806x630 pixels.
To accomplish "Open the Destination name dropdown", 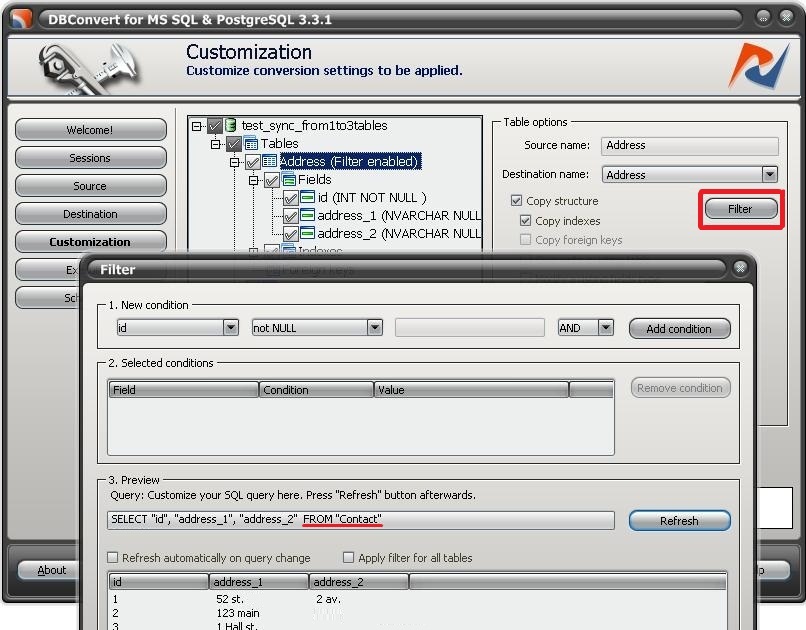I will click(770, 175).
